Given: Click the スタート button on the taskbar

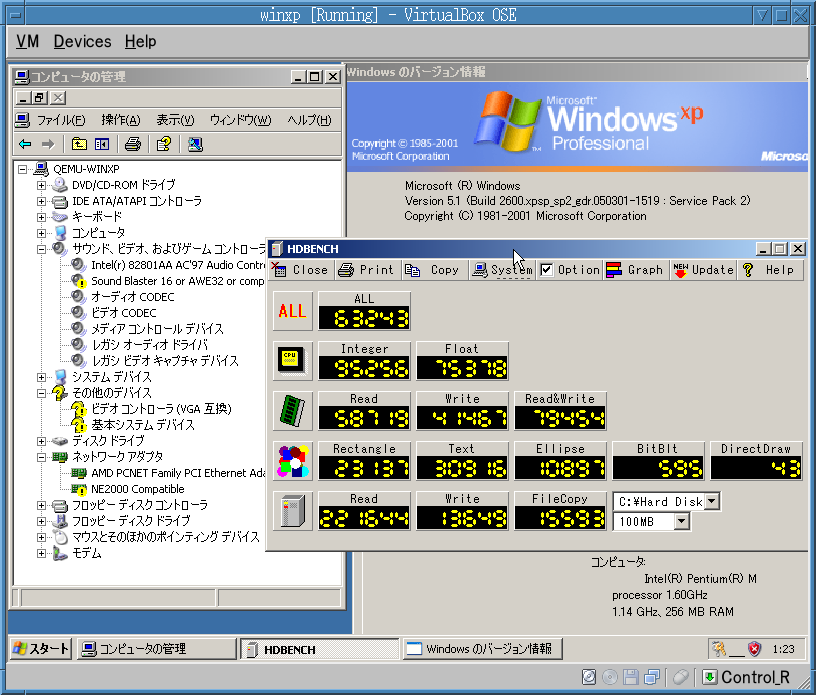Looking at the screenshot, I should [41, 649].
